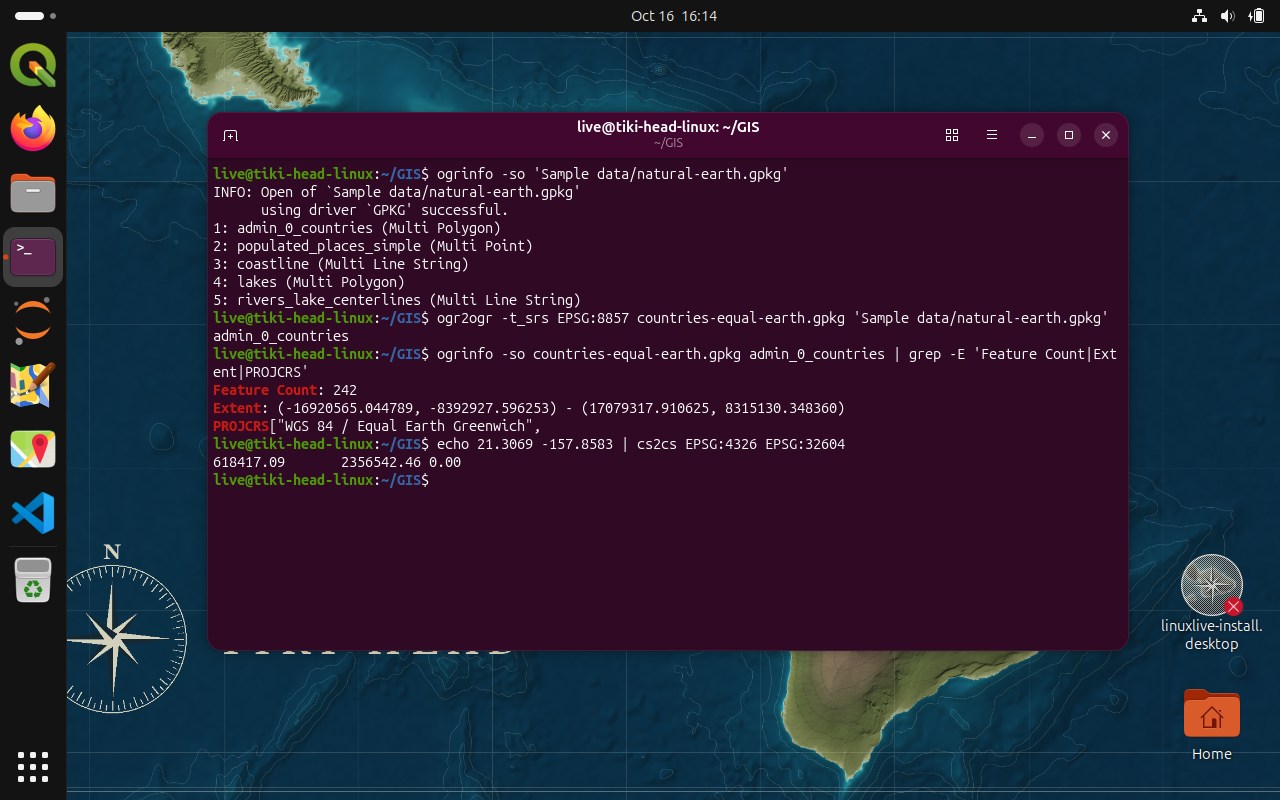Maximize the terminal window
Viewport: 1280px width, 800px height.
(x=1068, y=135)
